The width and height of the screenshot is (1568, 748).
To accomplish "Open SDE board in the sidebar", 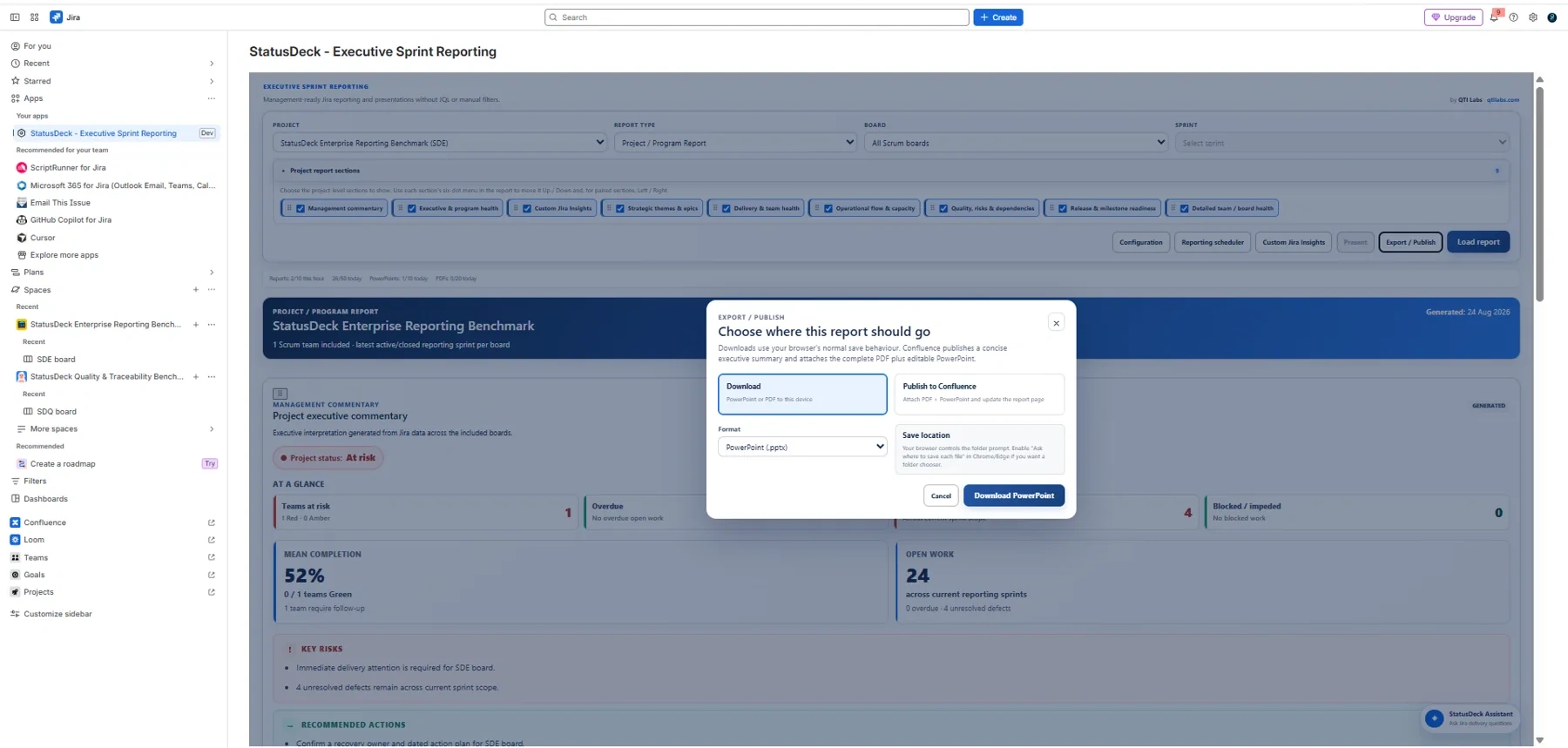I will click(56, 359).
